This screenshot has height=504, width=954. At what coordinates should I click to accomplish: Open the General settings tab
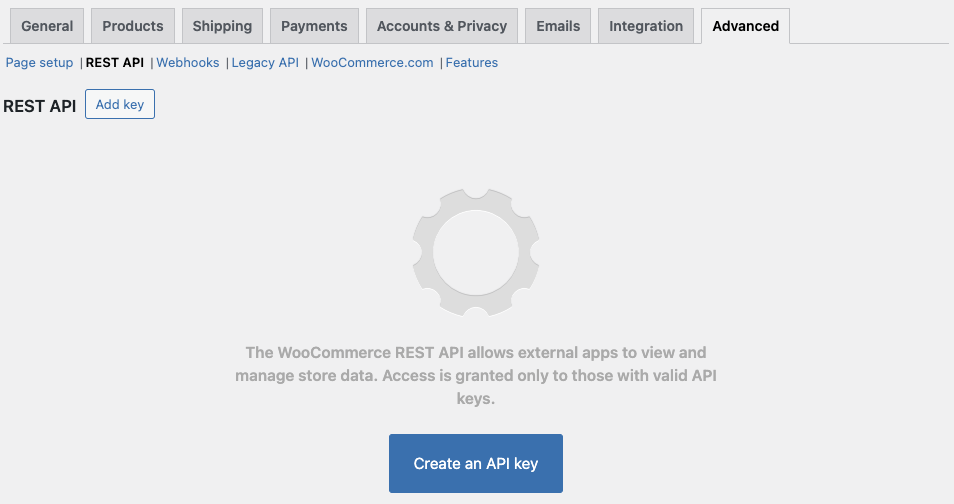[x=47, y=26]
